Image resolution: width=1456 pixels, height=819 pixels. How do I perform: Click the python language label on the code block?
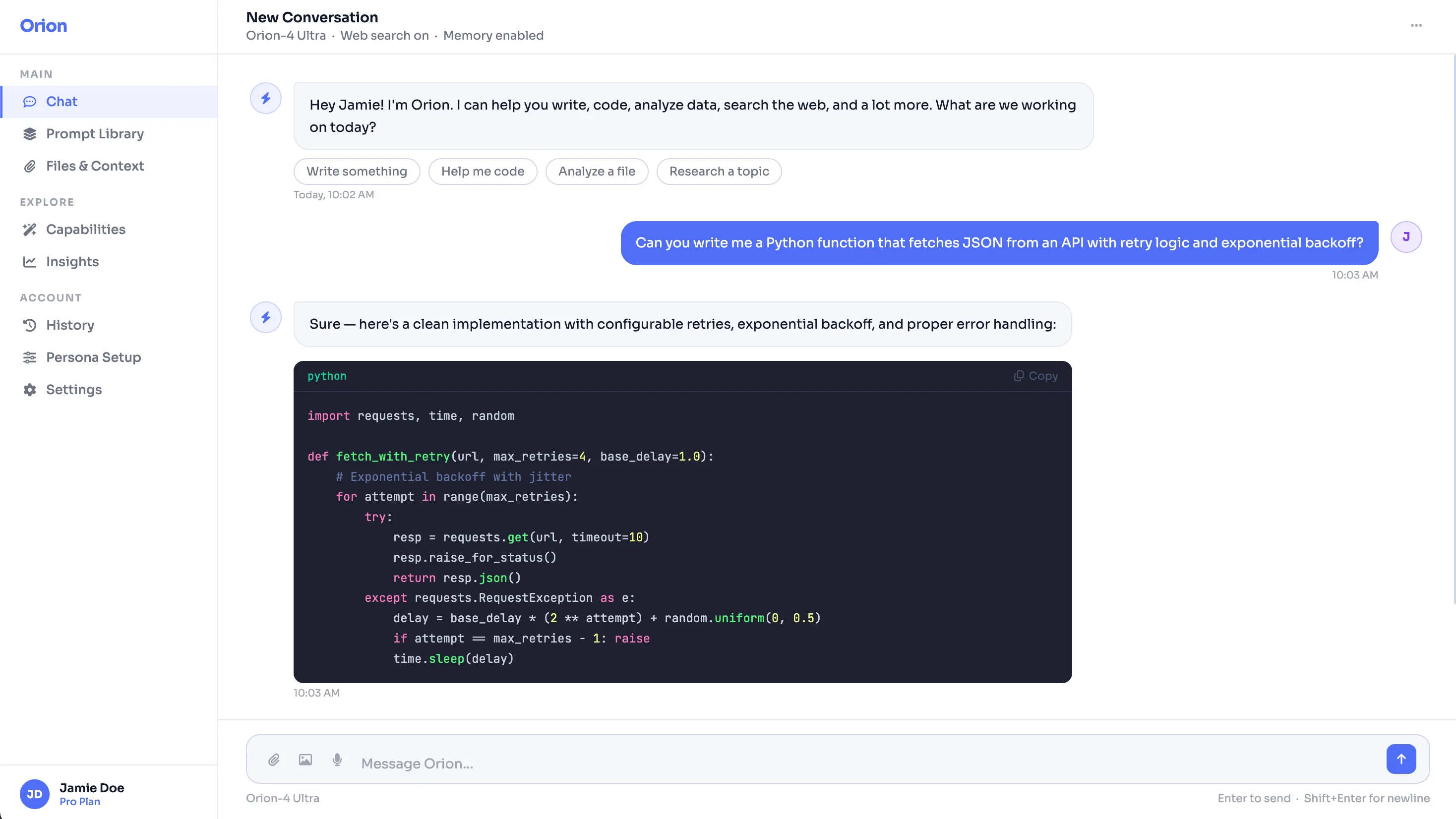(327, 376)
